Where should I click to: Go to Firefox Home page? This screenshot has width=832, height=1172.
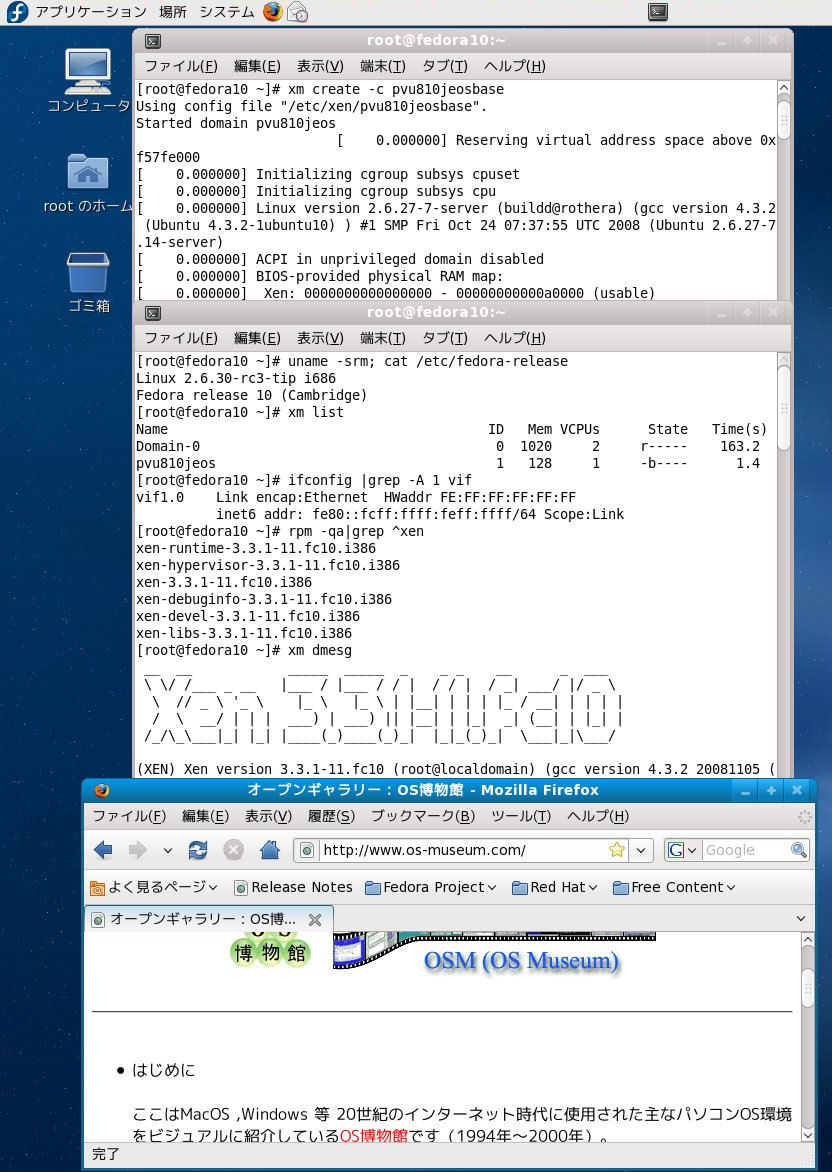coord(270,850)
